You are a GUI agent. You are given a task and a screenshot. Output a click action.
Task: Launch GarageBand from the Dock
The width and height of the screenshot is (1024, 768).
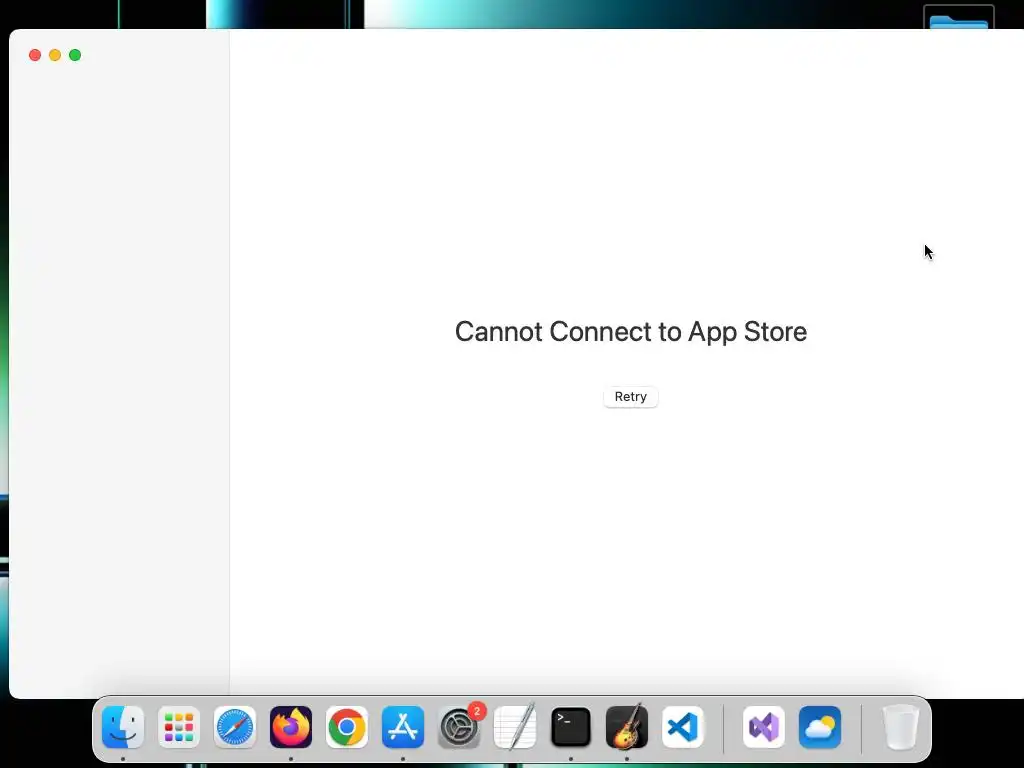tap(627, 727)
